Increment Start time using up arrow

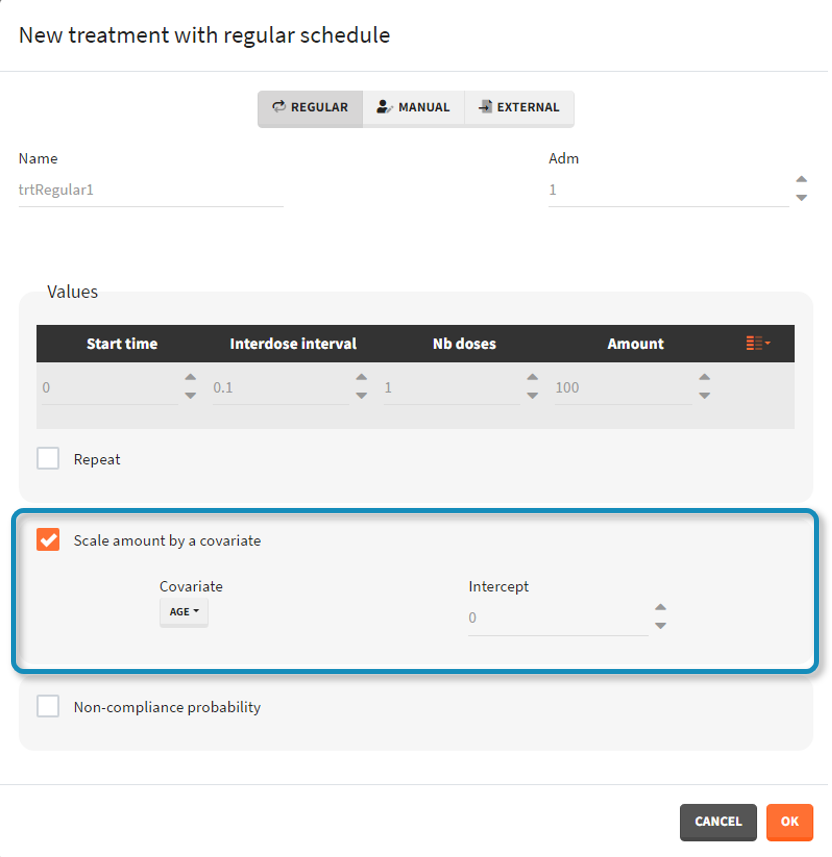(x=190, y=378)
